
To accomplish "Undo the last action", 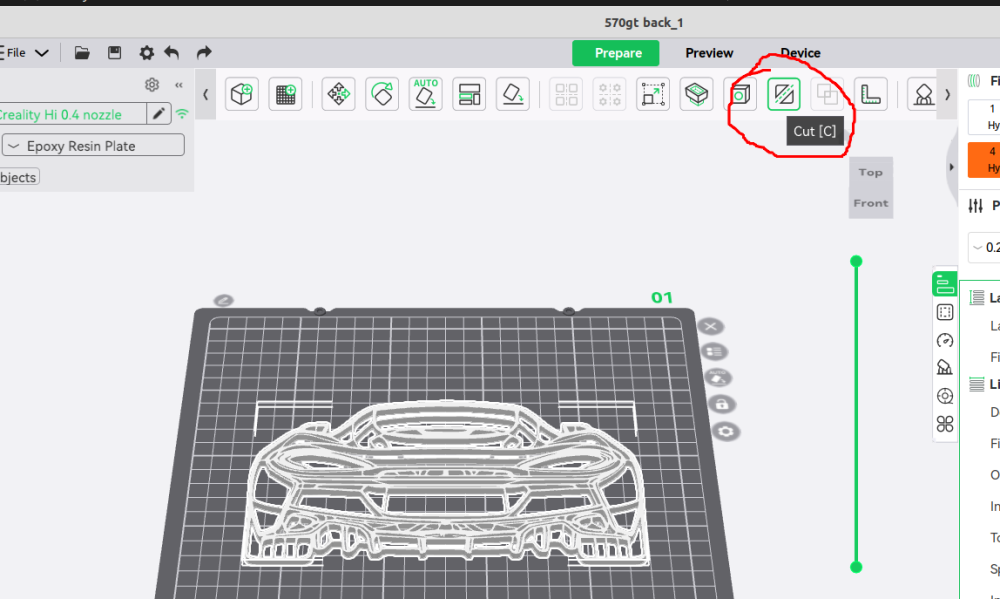I will point(172,53).
